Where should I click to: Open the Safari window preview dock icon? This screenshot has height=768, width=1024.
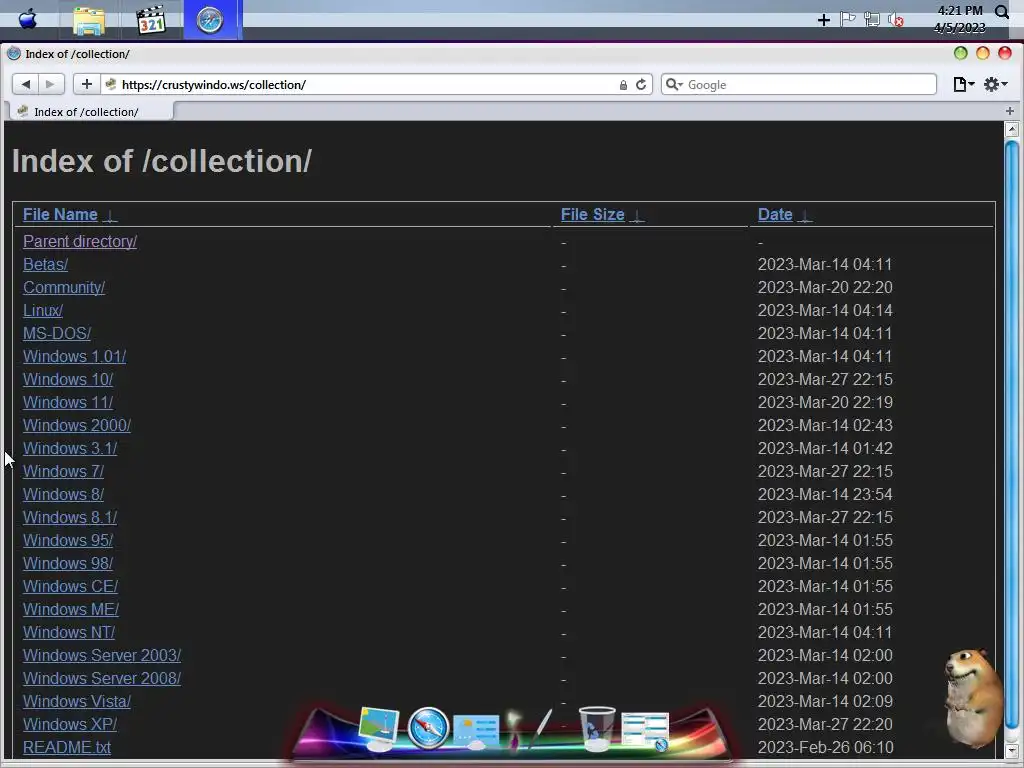tap(646, 731)
